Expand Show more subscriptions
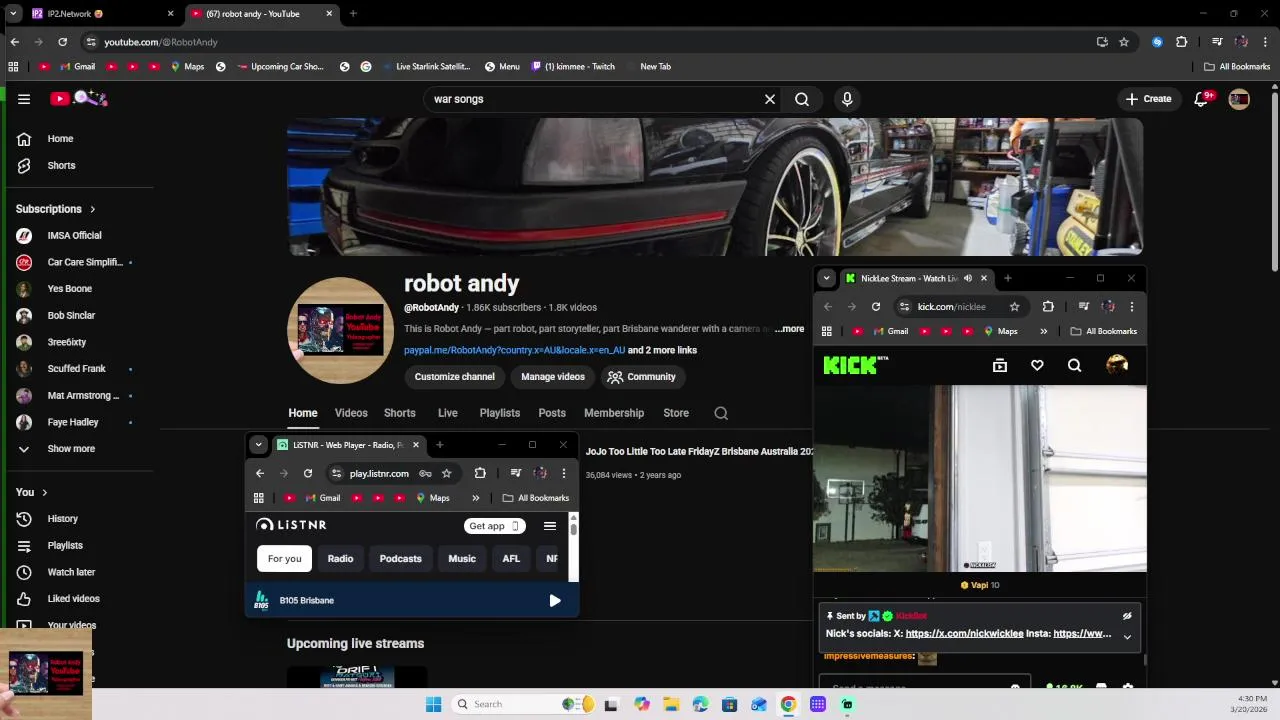The image size is (1280, 720). coord(71,449)
